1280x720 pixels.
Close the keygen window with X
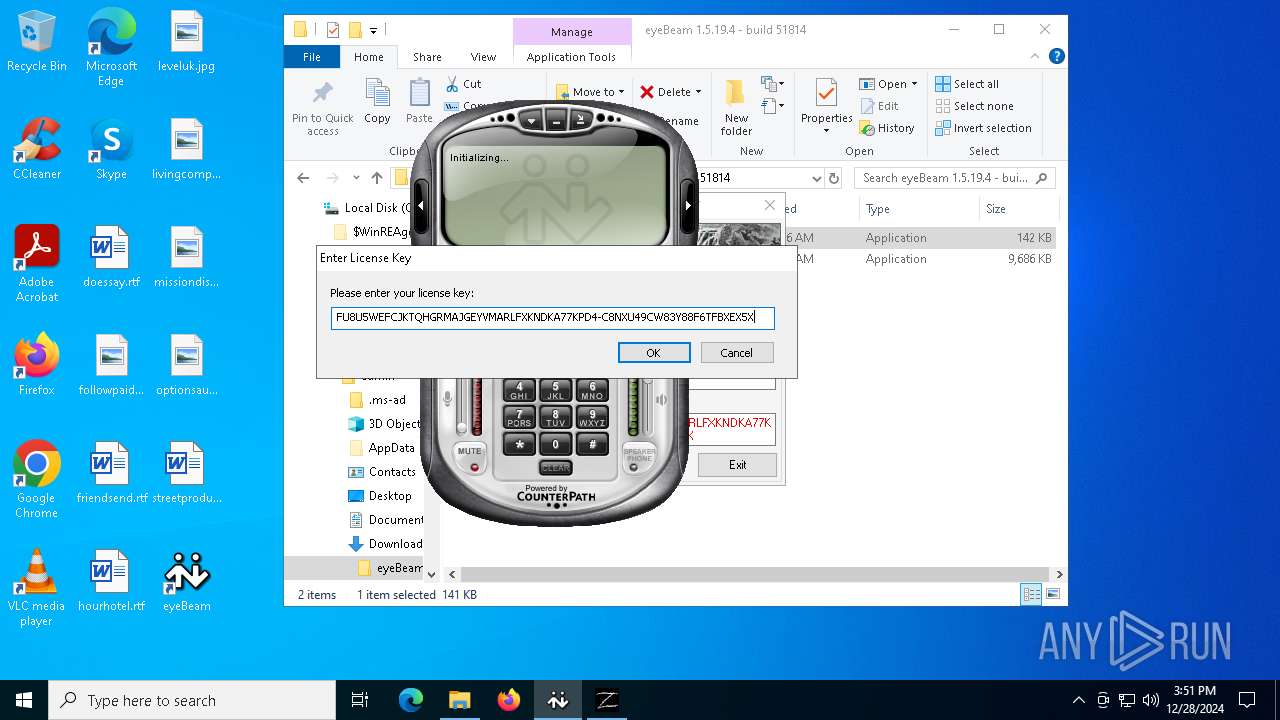769,205
